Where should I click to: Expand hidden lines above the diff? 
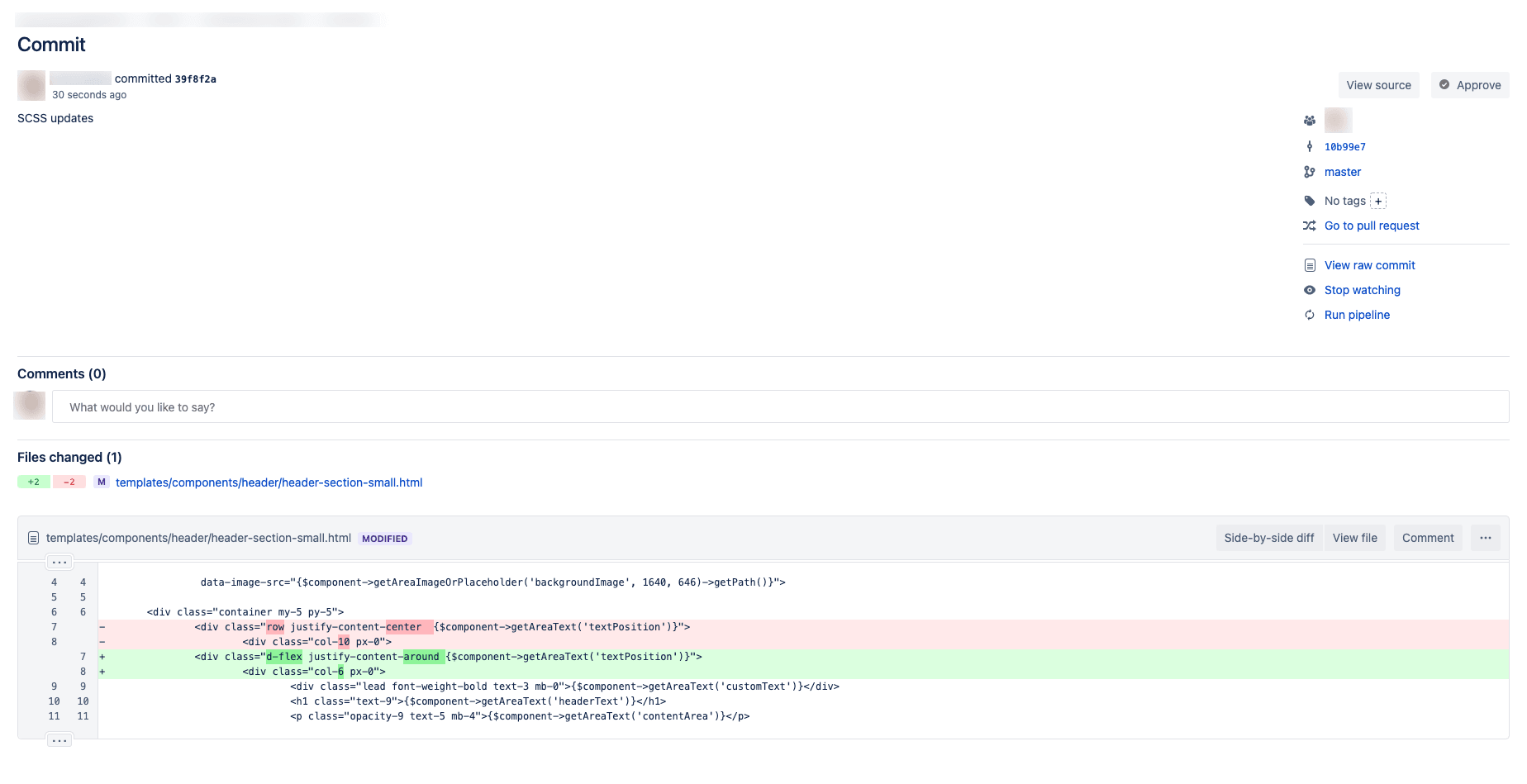coord(59,561)
